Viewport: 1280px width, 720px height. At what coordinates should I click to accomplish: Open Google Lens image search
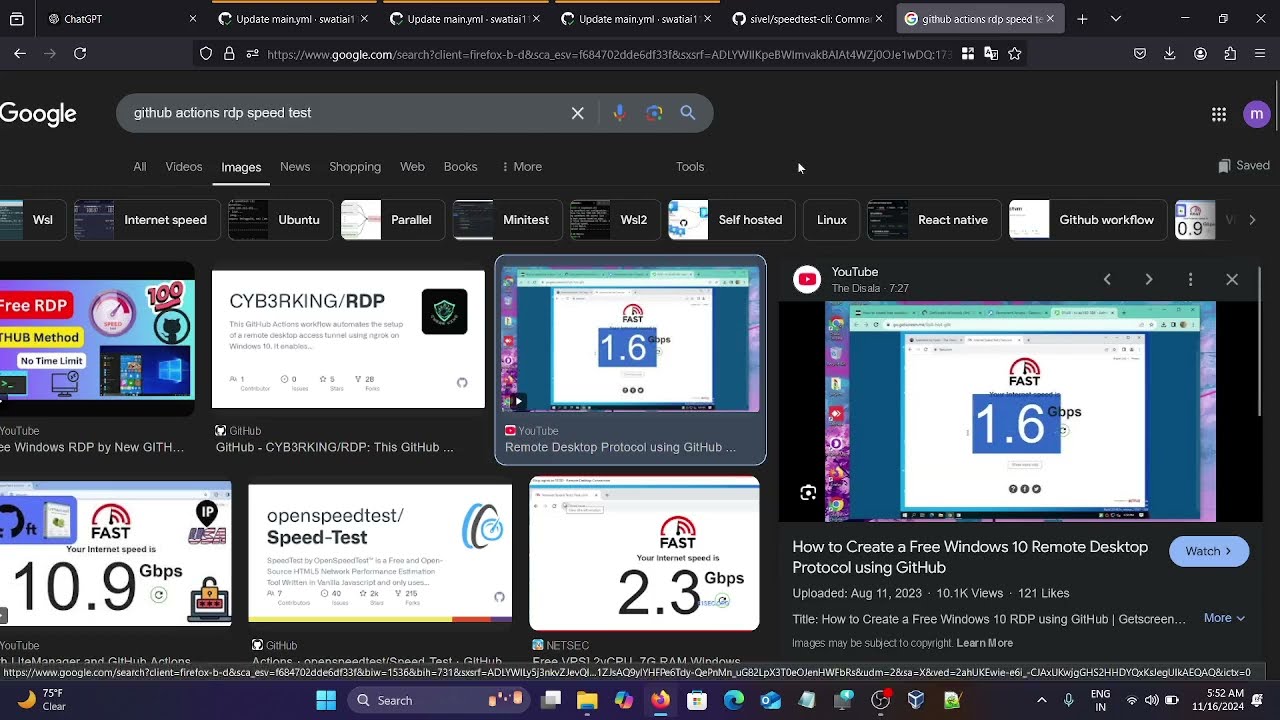pyautogui.click(x=654, y=113)
